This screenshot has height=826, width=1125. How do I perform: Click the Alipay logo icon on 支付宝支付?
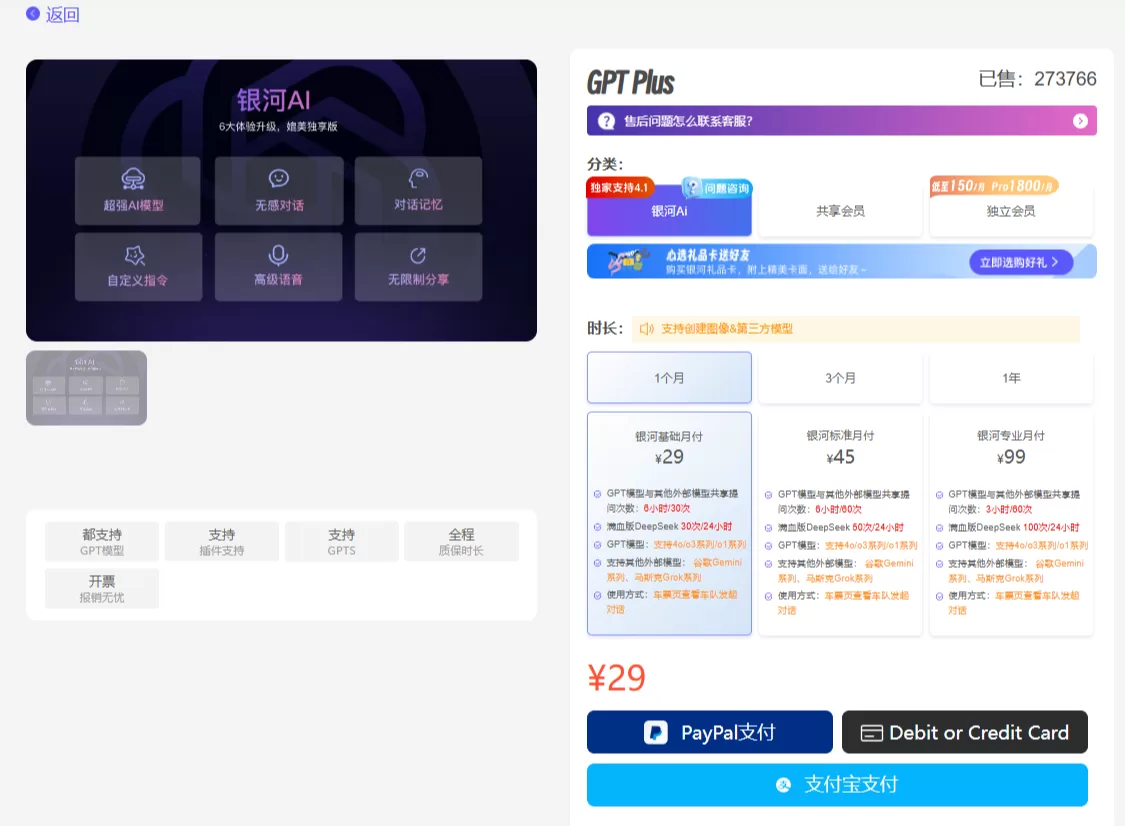[x=783, y=785]
